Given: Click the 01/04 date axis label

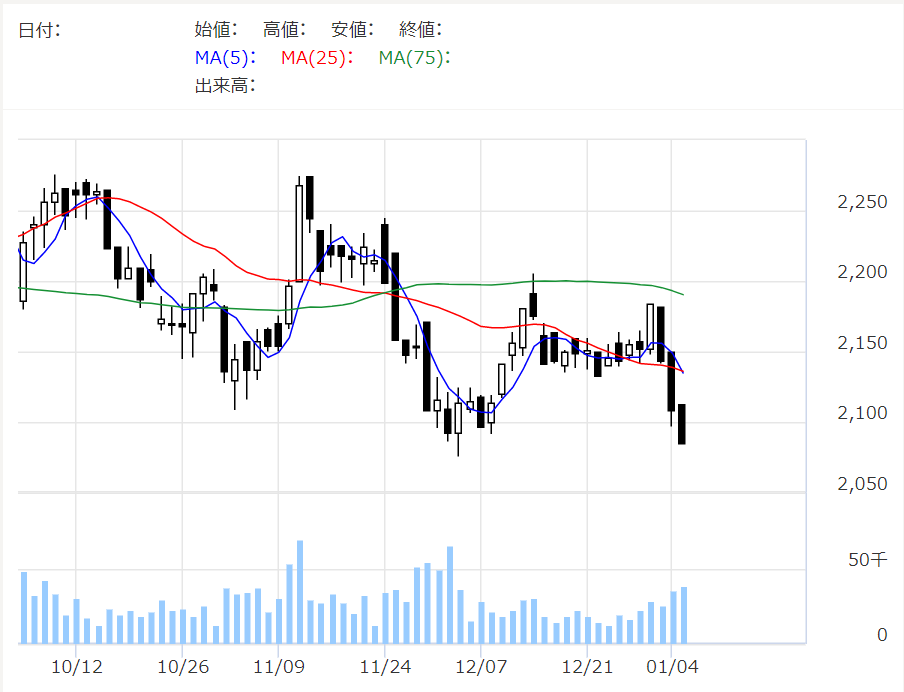Looking at the screenshot, I should [672, 667].
